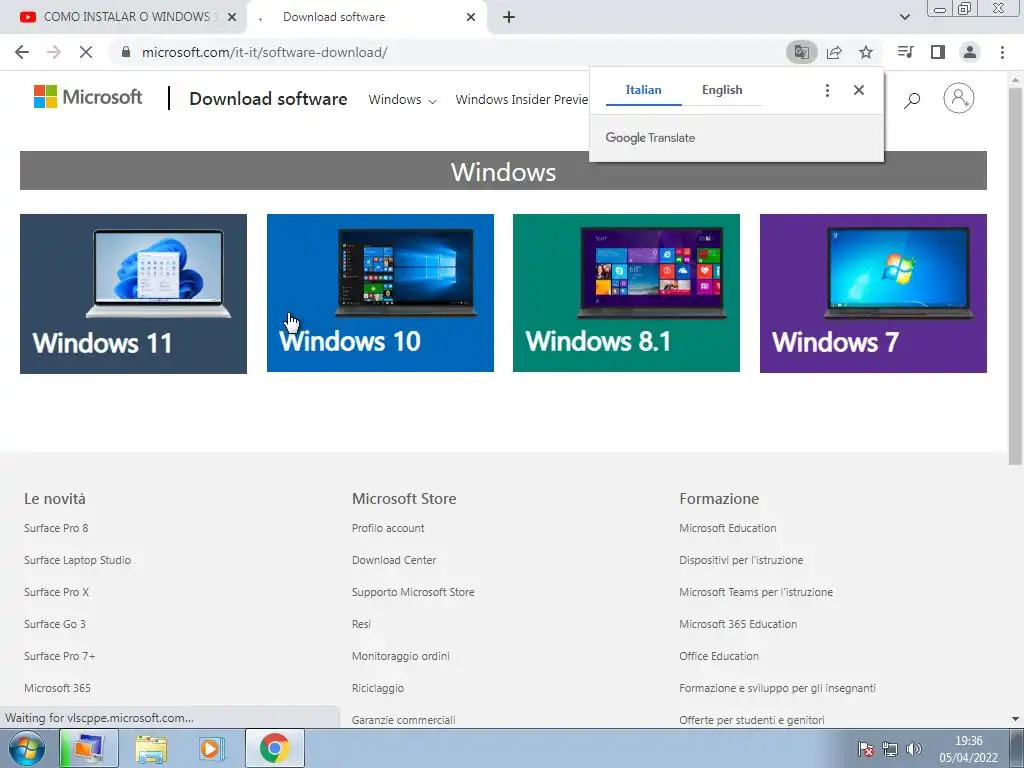This screenshot has width=1024, height=768.
Task: Open the Monitoraggio ordini link
Action: coord(401,656)
